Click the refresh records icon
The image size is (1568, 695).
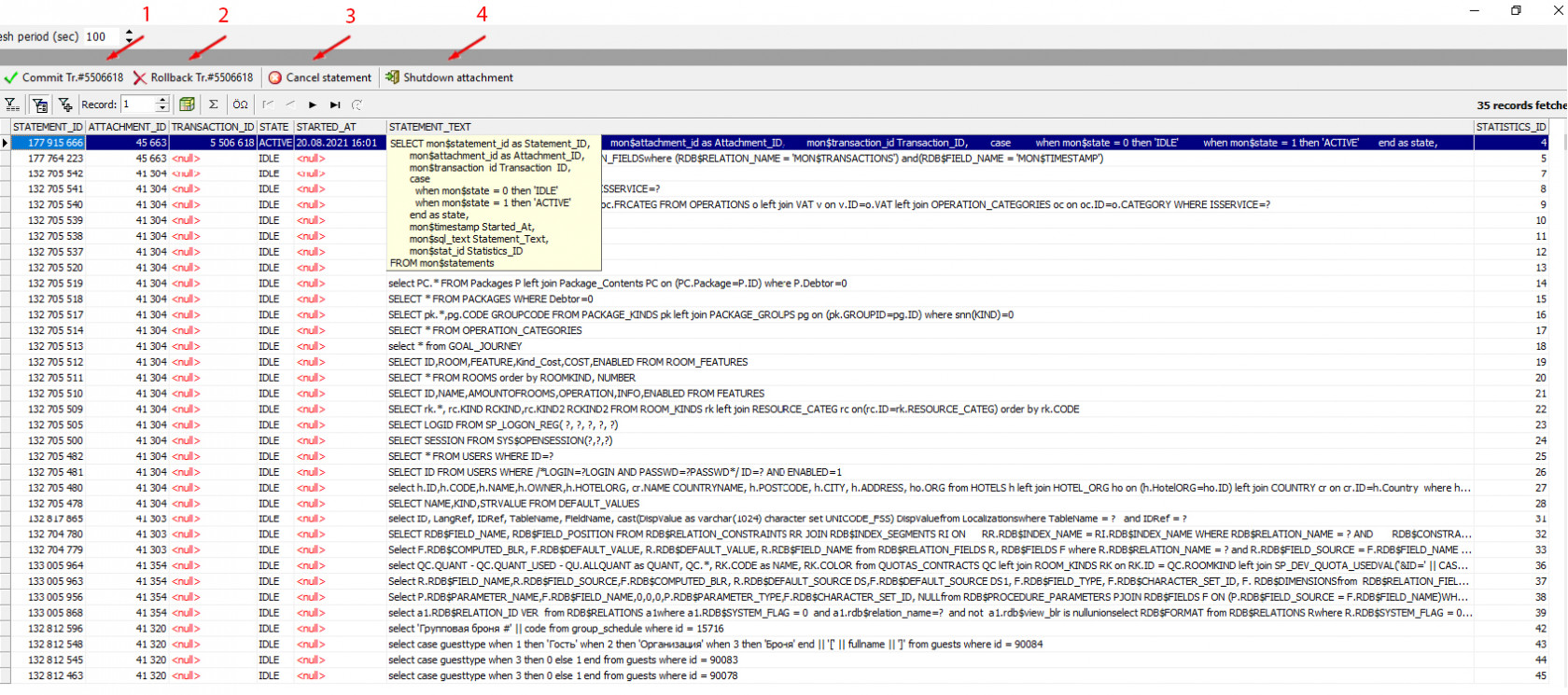coord(357,104)
